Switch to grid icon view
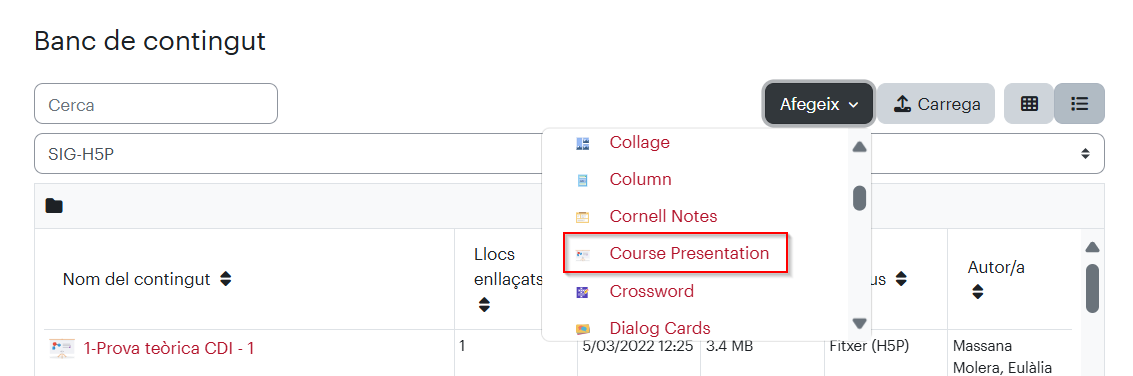 click(1029, 104)
